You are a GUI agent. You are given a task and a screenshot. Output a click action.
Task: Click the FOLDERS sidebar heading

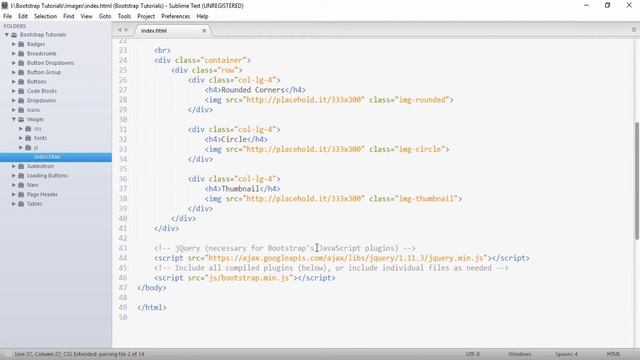[15, 26]
